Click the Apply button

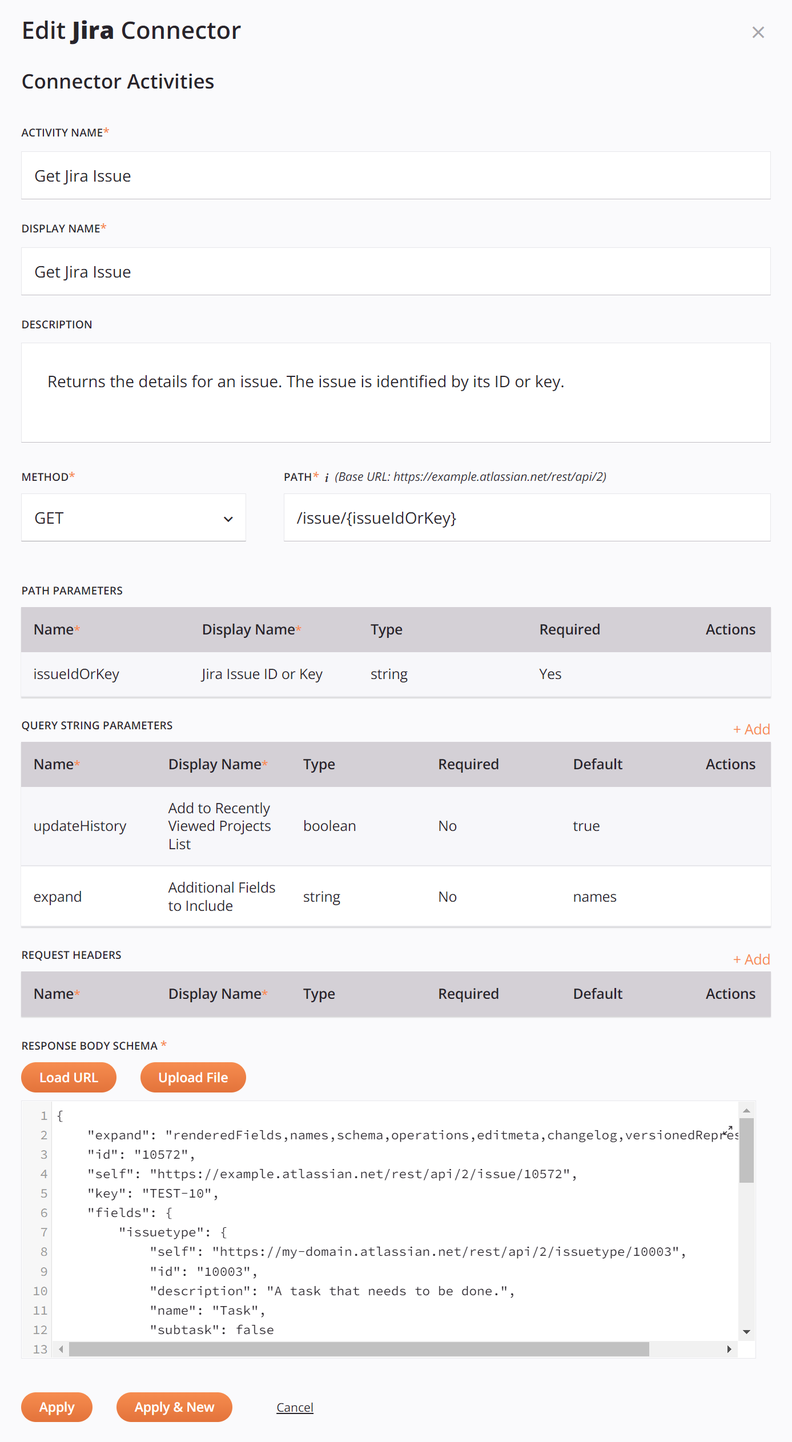pos(56,1407)
